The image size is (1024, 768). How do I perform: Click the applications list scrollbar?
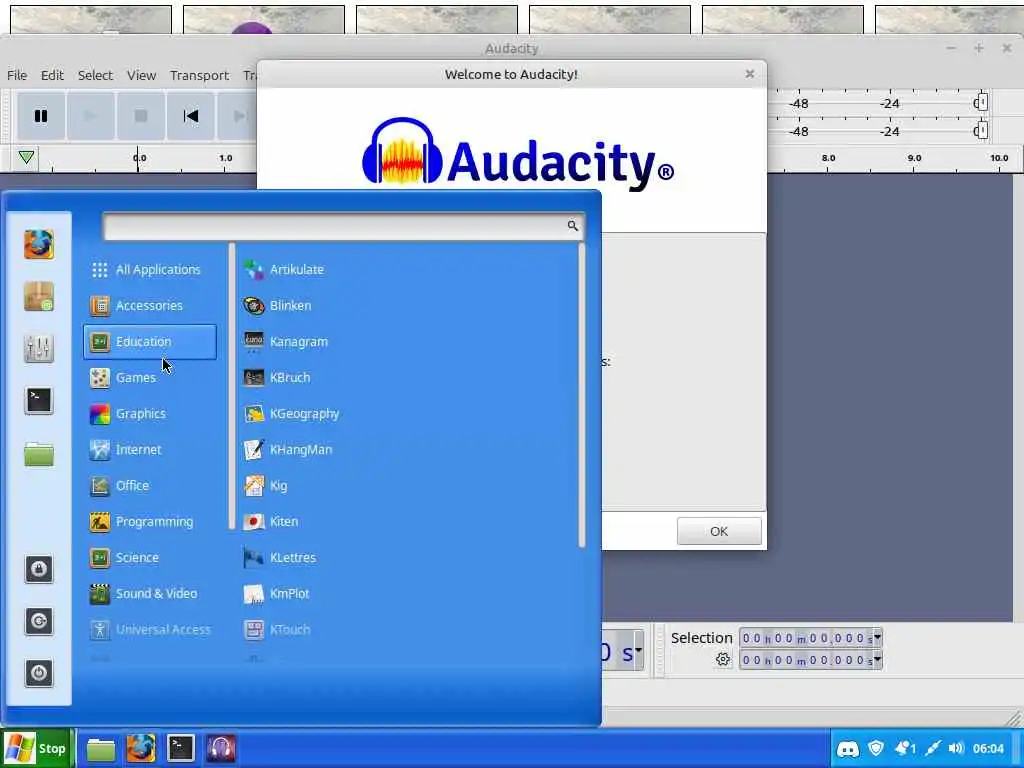click(581, 395)
